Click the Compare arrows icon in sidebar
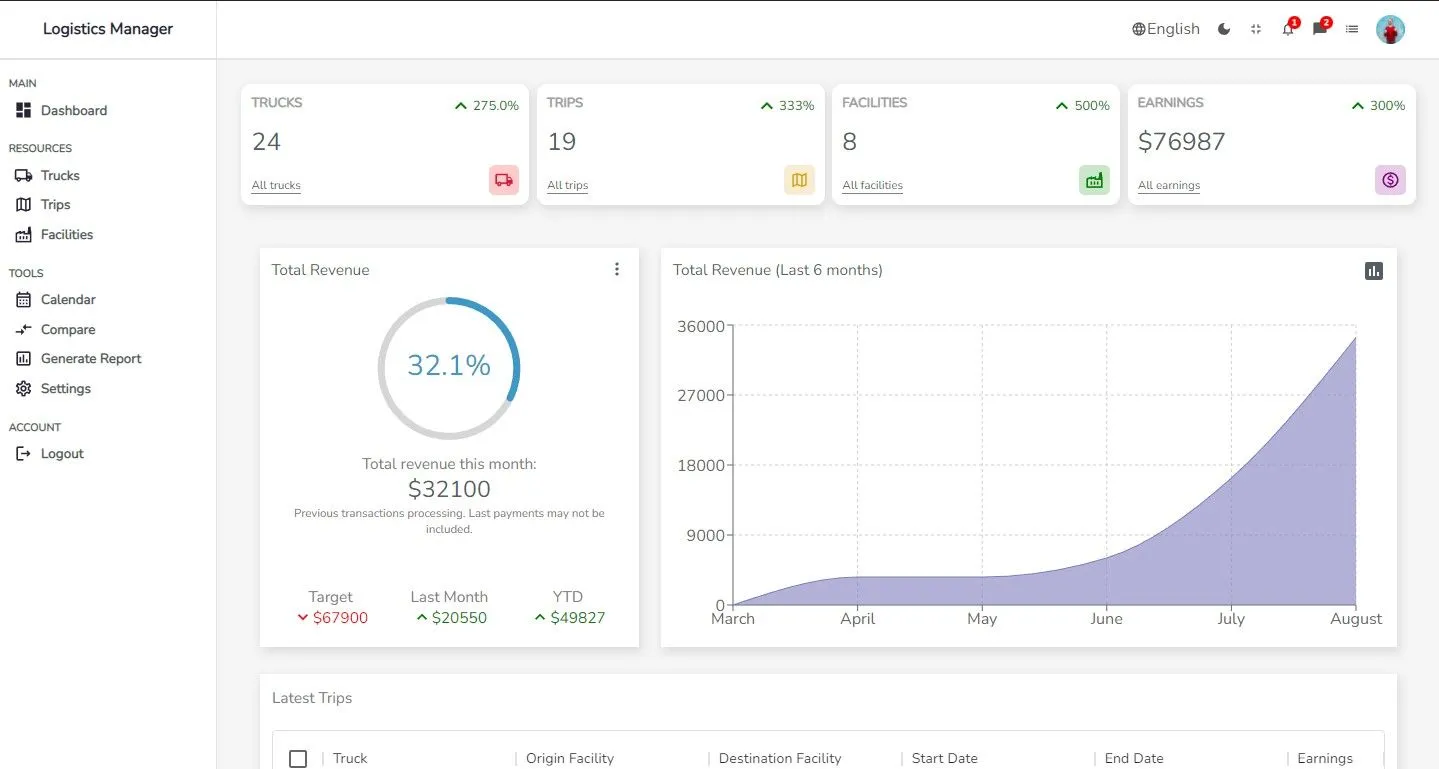This screenshot has height=769, width=1439. [24, 329]
